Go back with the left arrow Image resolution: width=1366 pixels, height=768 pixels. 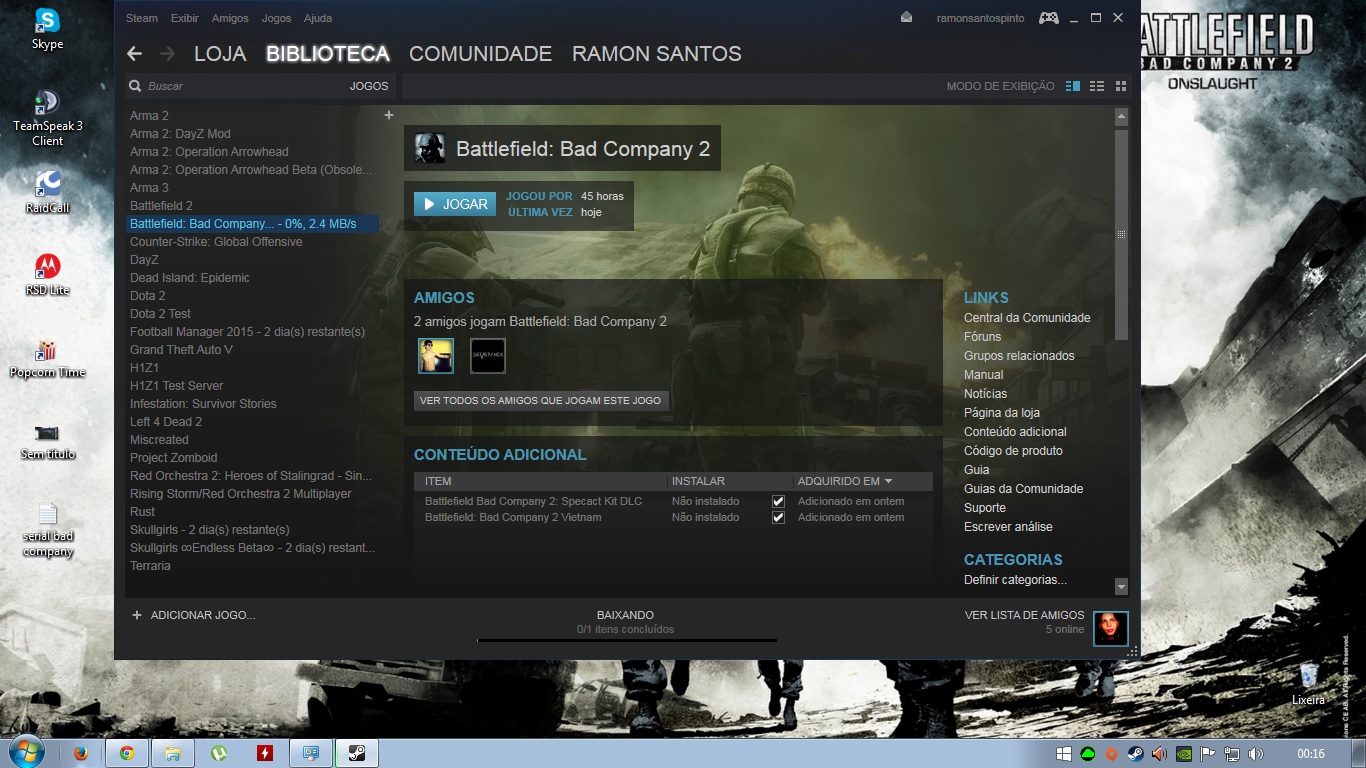click(x=135, y=54)
